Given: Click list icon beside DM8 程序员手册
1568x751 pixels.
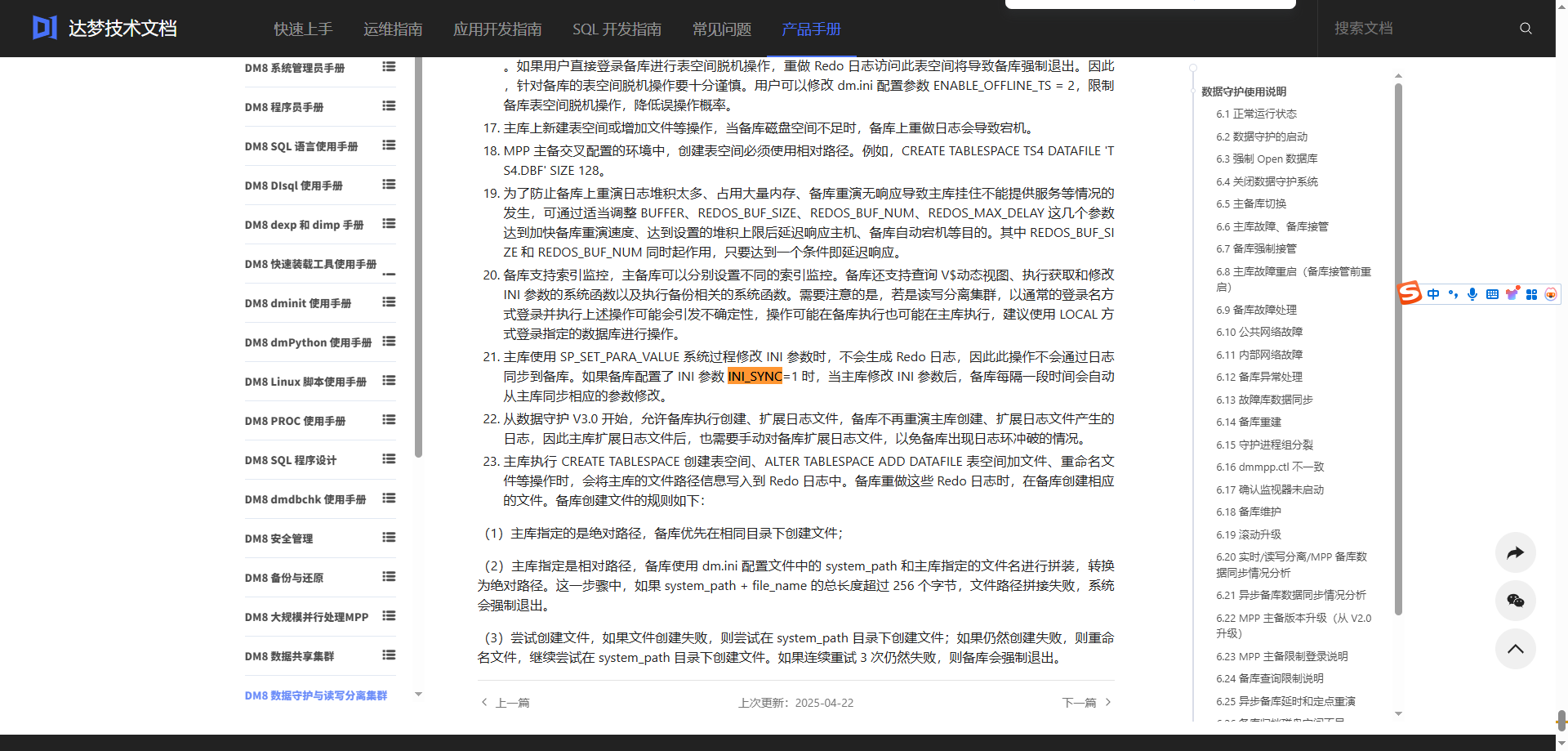Looking at the screenshot, I should click(x=389, y=106).
